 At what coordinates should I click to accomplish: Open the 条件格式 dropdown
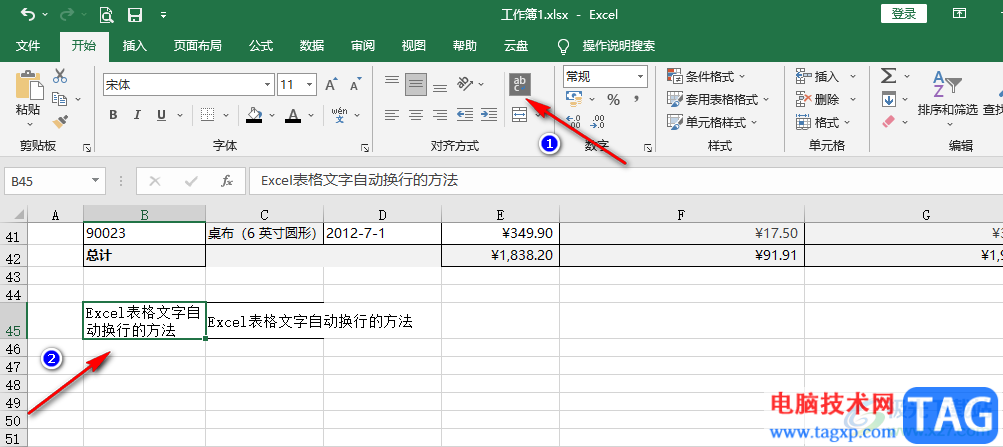point(707,77)
